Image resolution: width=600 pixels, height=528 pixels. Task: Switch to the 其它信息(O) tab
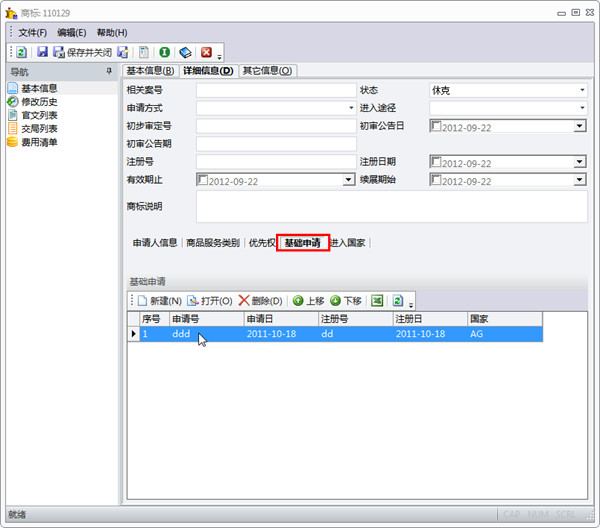[267, 71]
